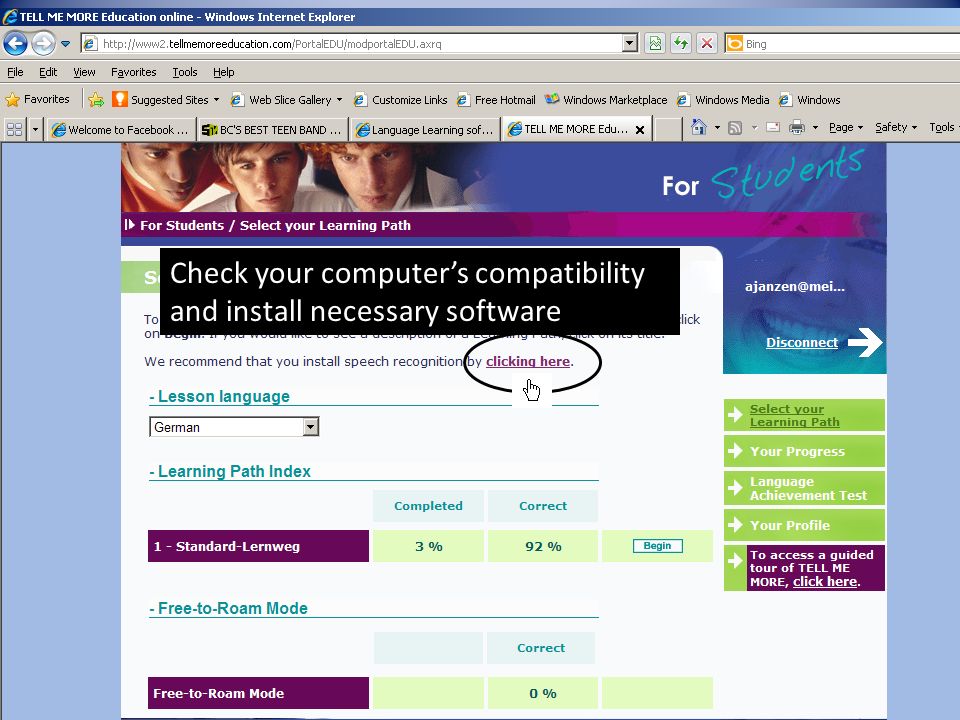Open Select your Learning Path sidebar link

pyautogui.click(x=804, y=415)
